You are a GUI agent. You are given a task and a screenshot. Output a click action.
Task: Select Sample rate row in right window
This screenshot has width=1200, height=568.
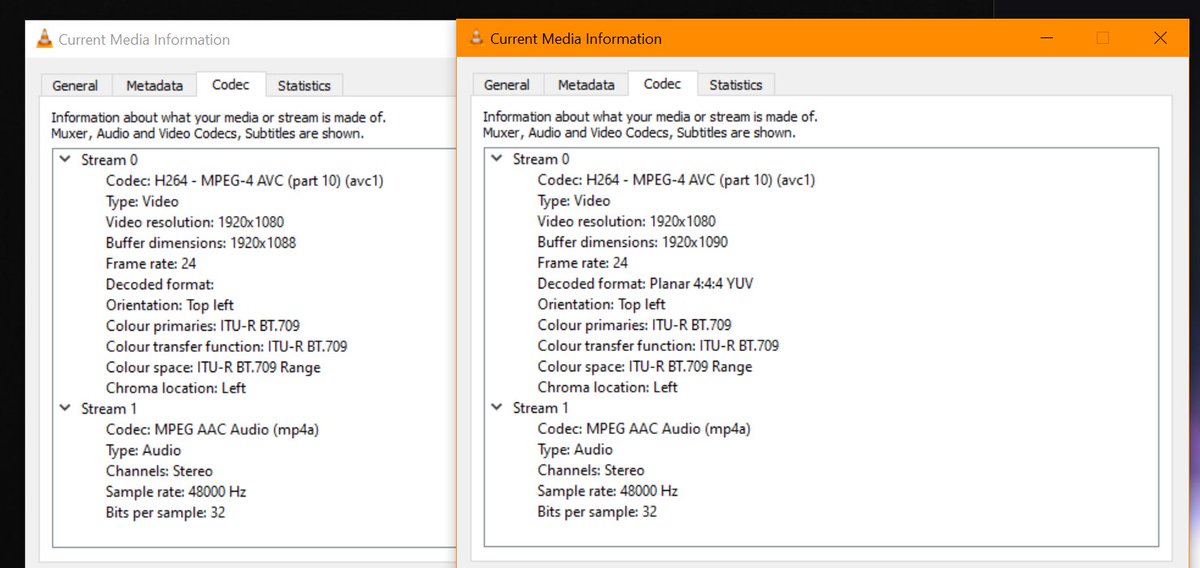pyautogui.click(x=608, y=491)
